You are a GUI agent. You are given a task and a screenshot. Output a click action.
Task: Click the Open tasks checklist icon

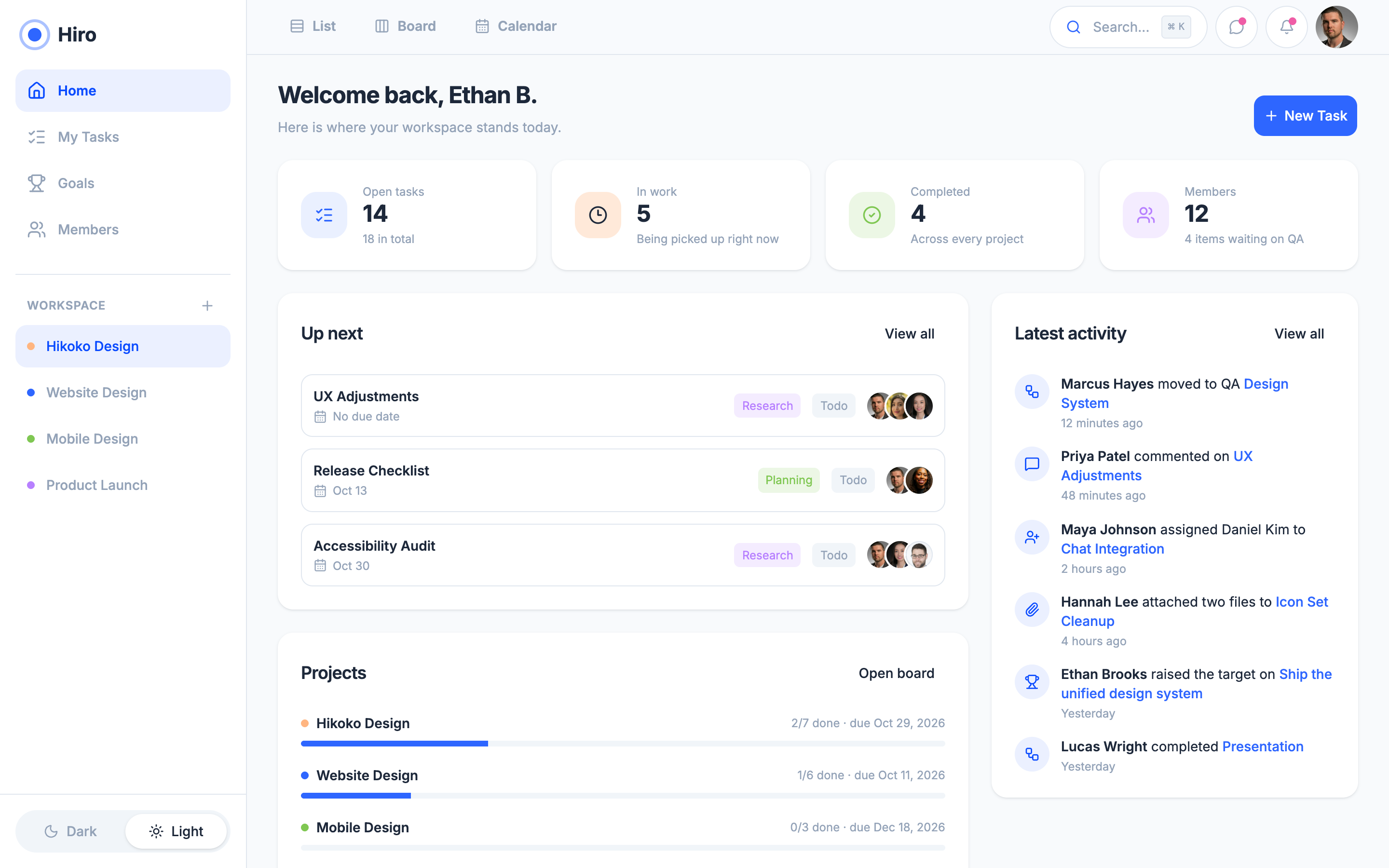324,215
